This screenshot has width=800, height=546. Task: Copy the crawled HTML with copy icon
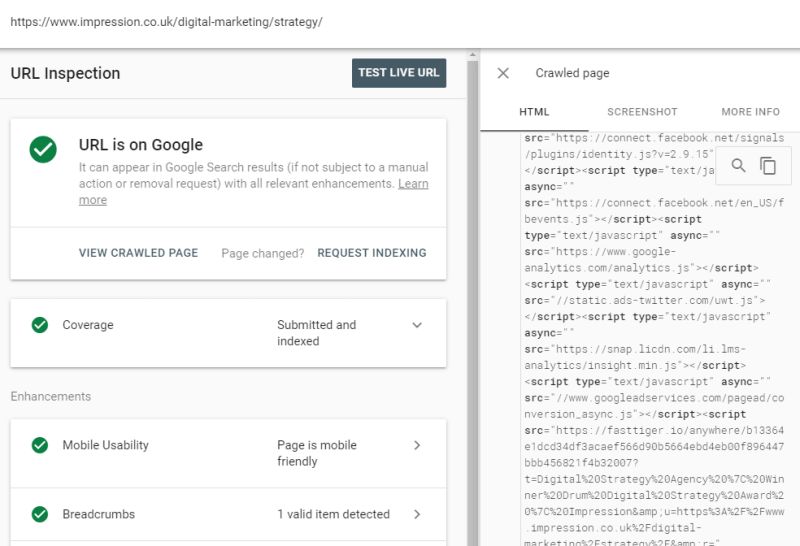click(768, 165)
